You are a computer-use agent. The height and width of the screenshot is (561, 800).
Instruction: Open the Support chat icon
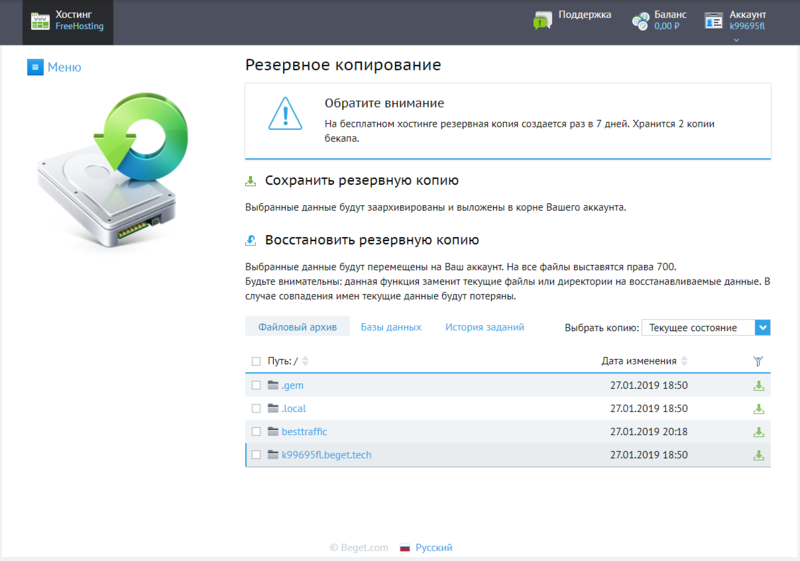[x=542, y=21]
